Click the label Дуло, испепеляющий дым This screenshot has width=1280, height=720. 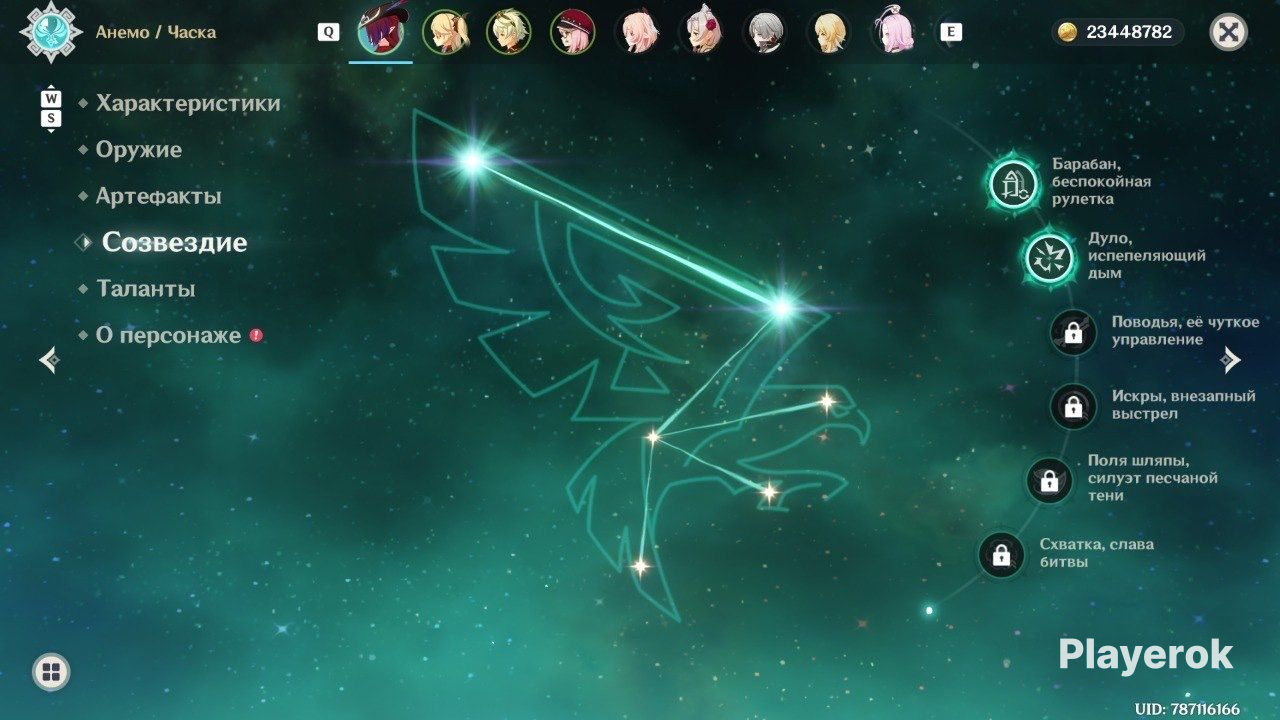1147,256
